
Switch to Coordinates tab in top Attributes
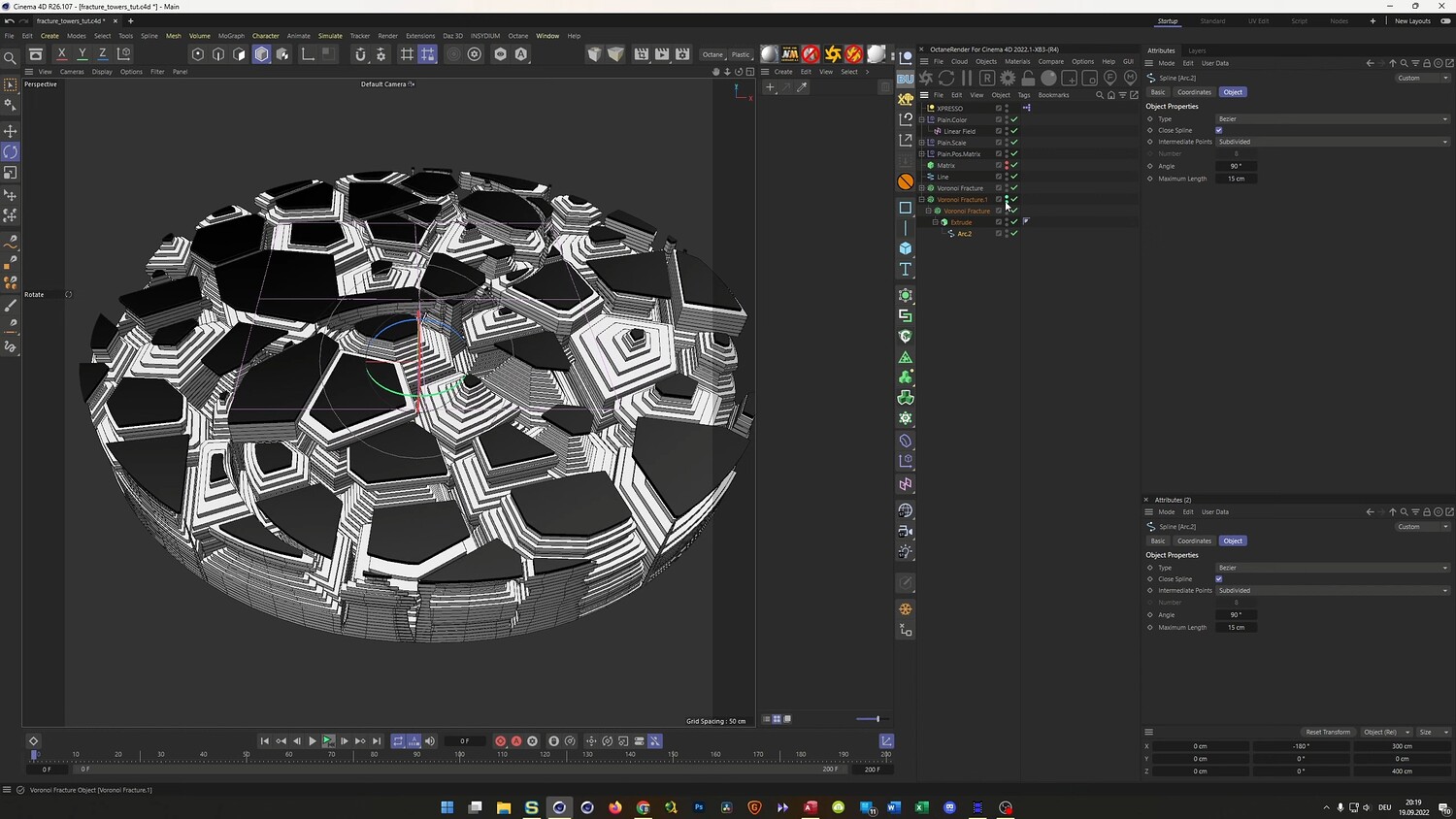point(1194,92)
